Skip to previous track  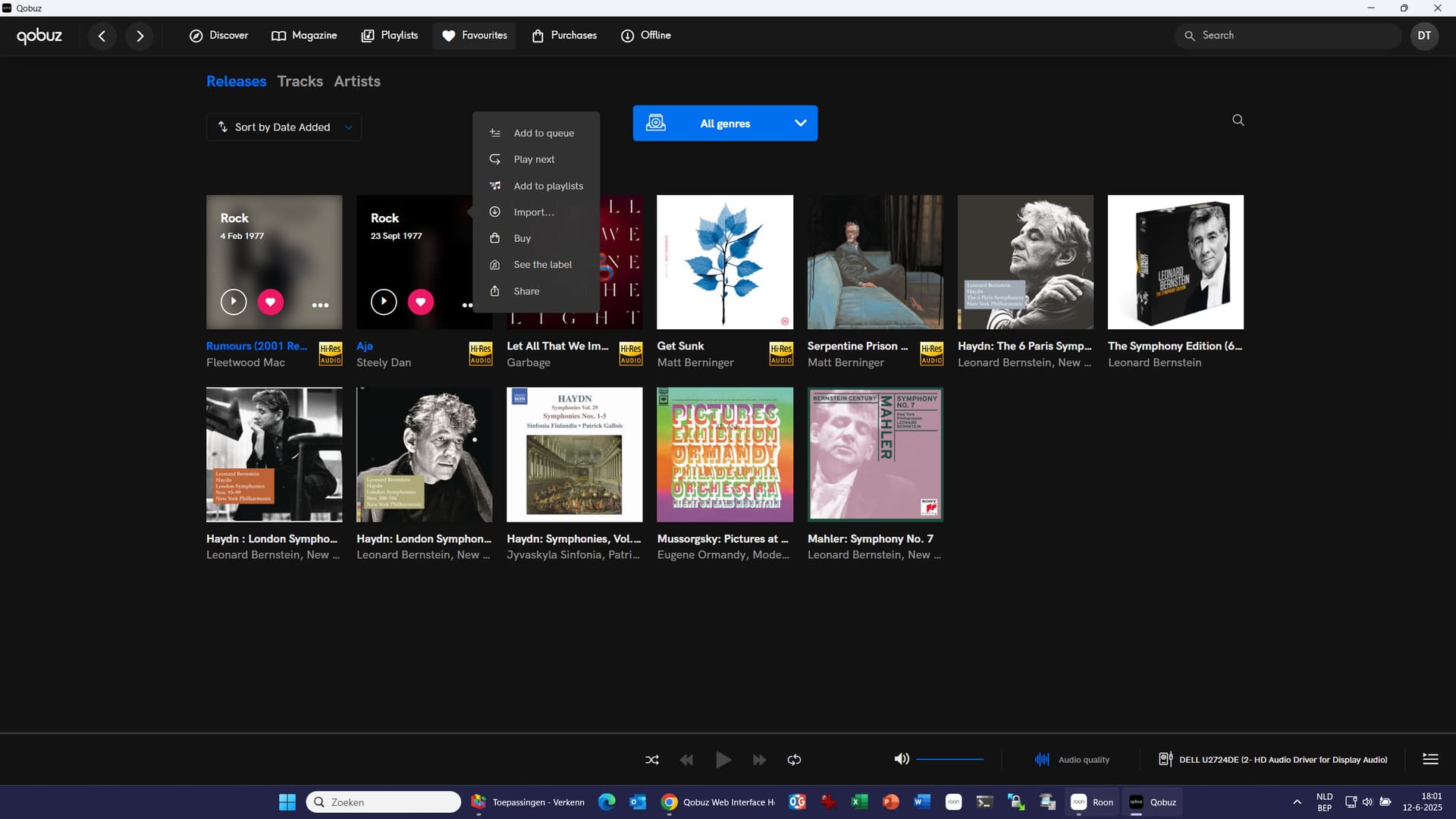pyautogui.click(x=686, y=760)
